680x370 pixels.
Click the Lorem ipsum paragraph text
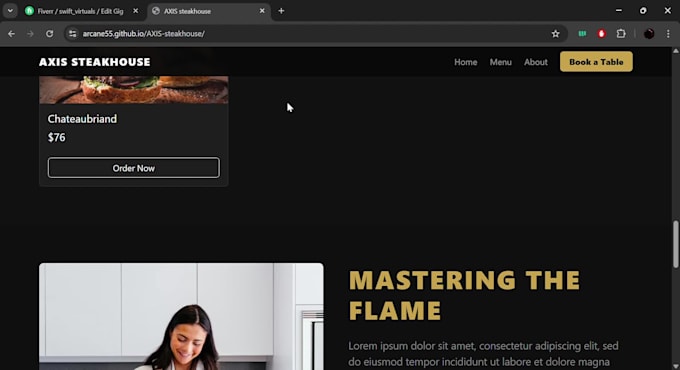click(483, 354)
